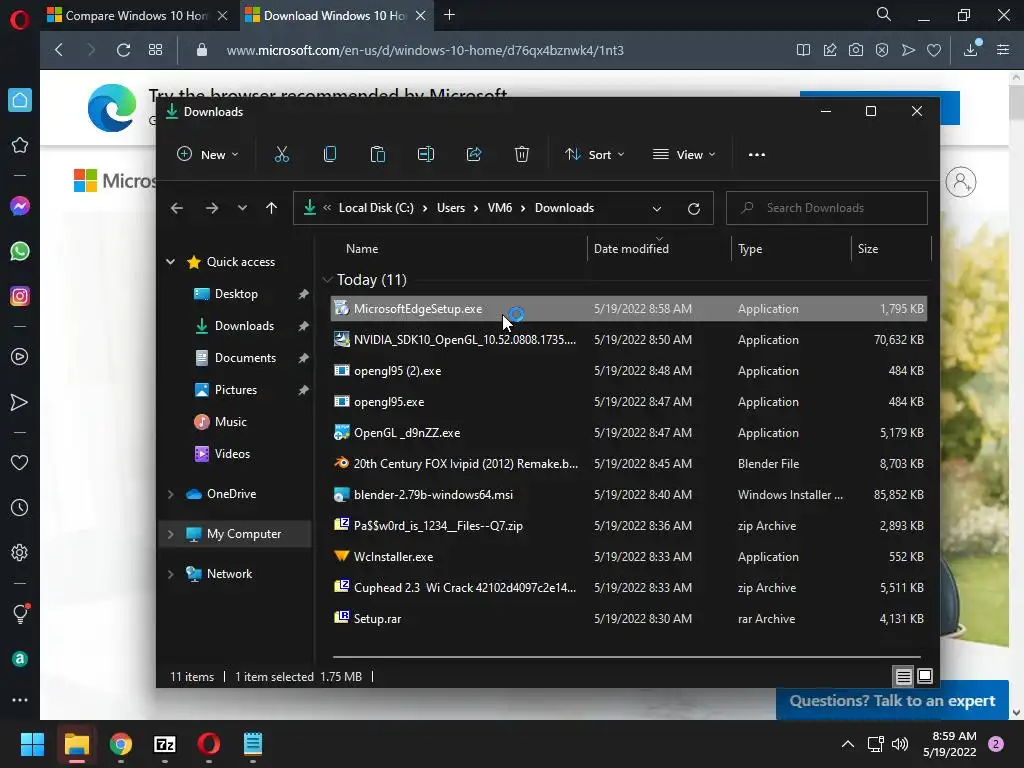
Task: Take a snapshot with Opera camera icon
Action: click(856, 50)
